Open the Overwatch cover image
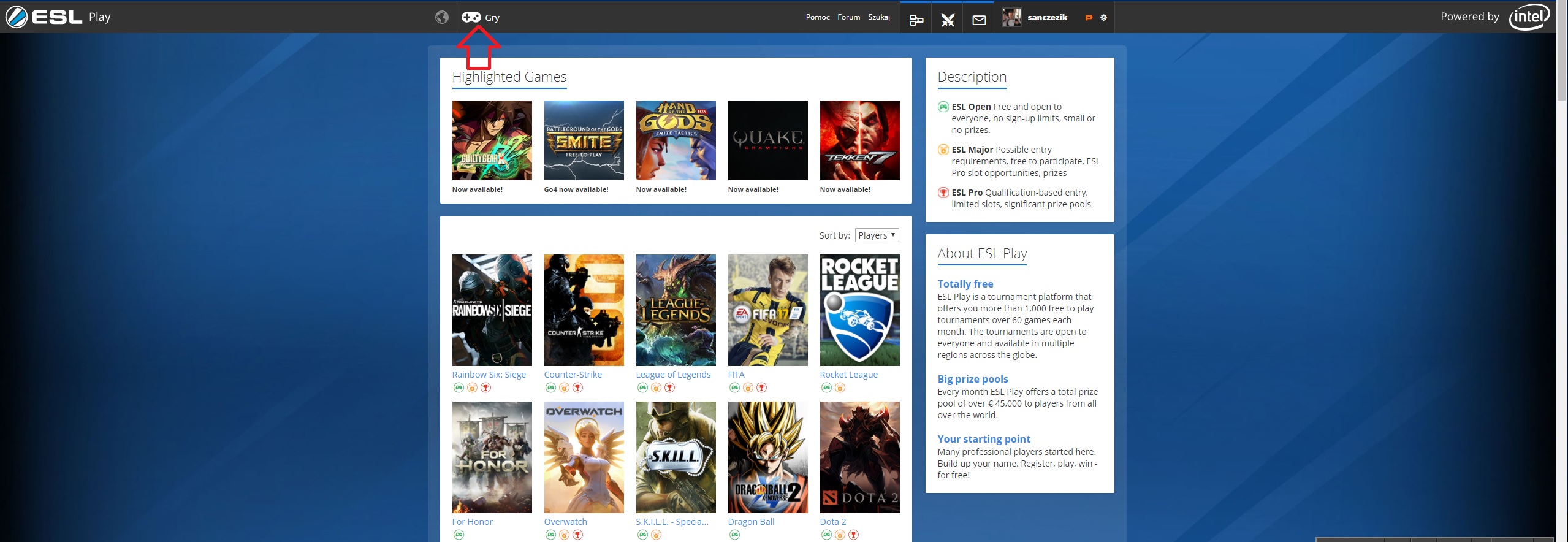The height and width of the screenshot is (542, 1568). pos(584,457)
